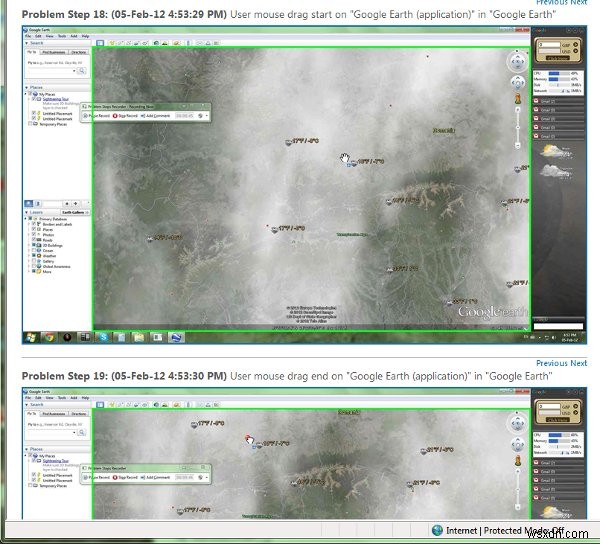This screenshot has height=544, width=600.
Task: Click Print icon in Step 18 toolbar
Action: coord(208,43)
